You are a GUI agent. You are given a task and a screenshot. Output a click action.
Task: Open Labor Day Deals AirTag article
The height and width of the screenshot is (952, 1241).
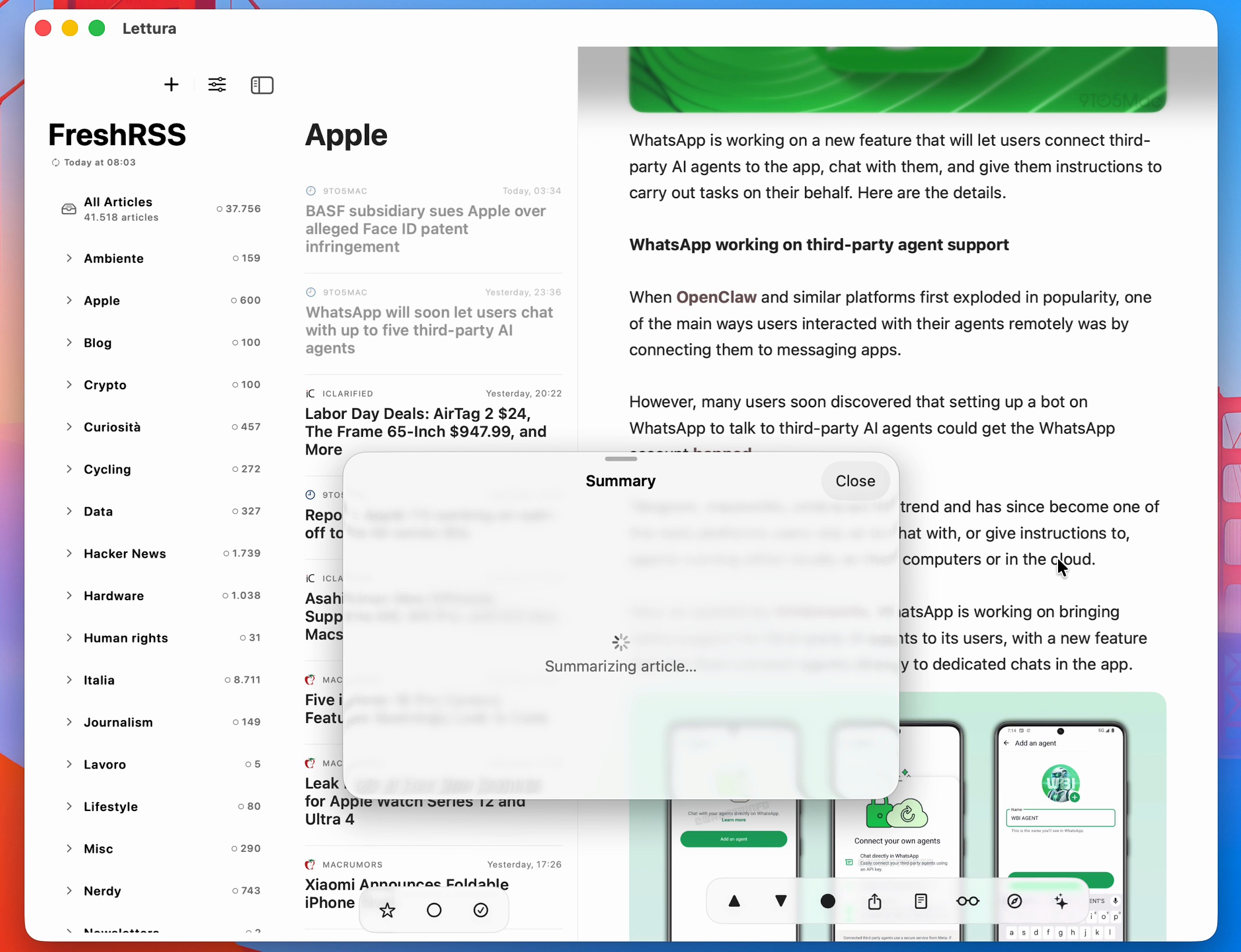[x=433, y=424]
